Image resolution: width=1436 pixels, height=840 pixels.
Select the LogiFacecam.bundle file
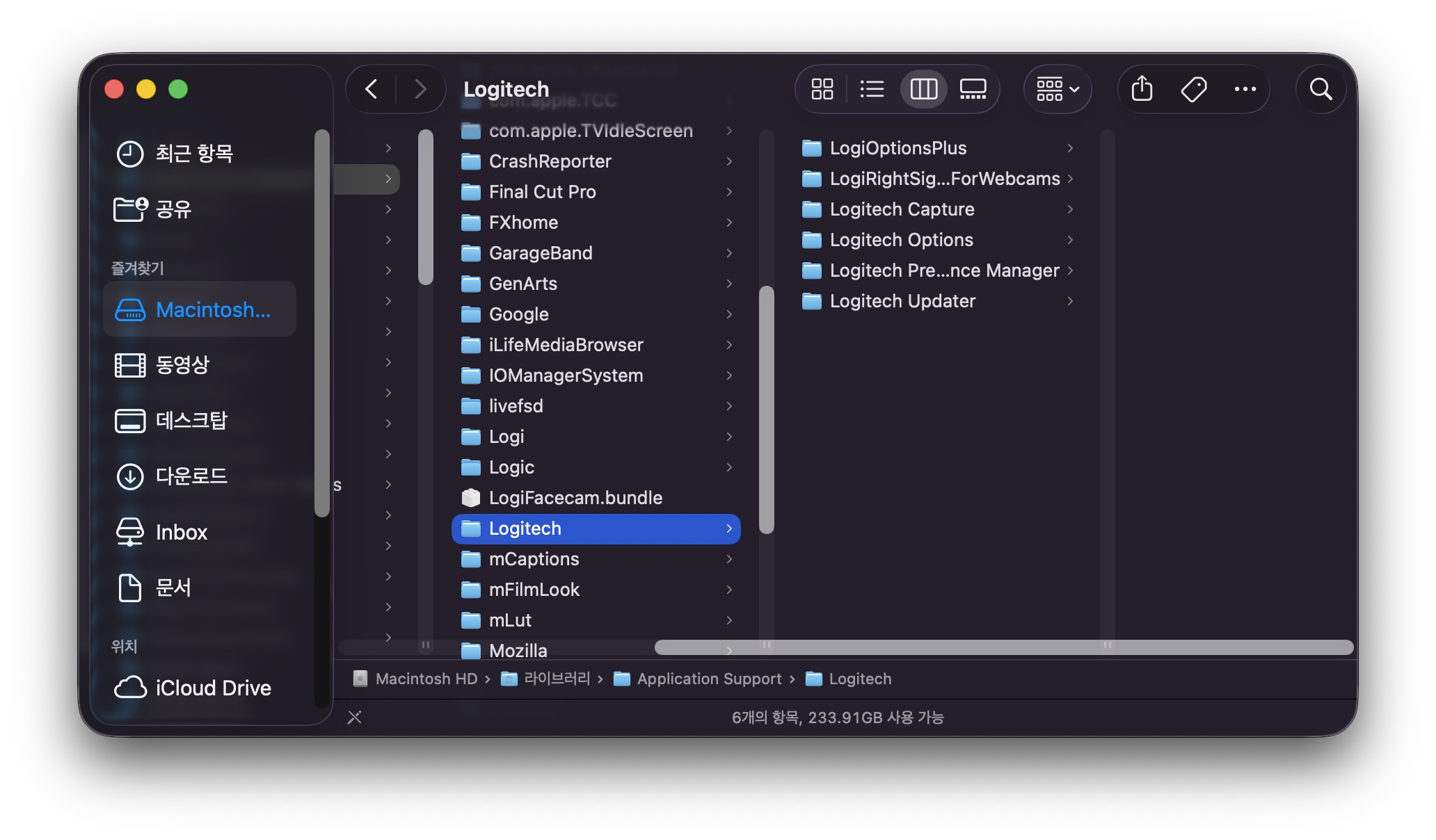coord(575,498)
